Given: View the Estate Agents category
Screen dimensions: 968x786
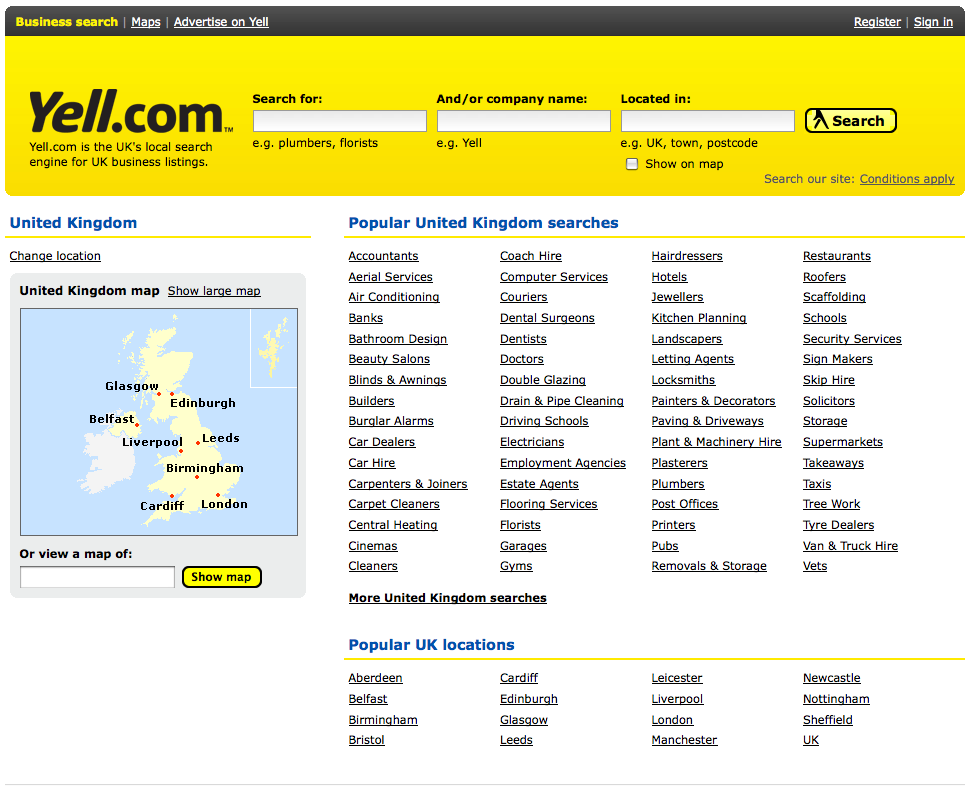Looking at the screenshot, I should [x=539, y=484].
